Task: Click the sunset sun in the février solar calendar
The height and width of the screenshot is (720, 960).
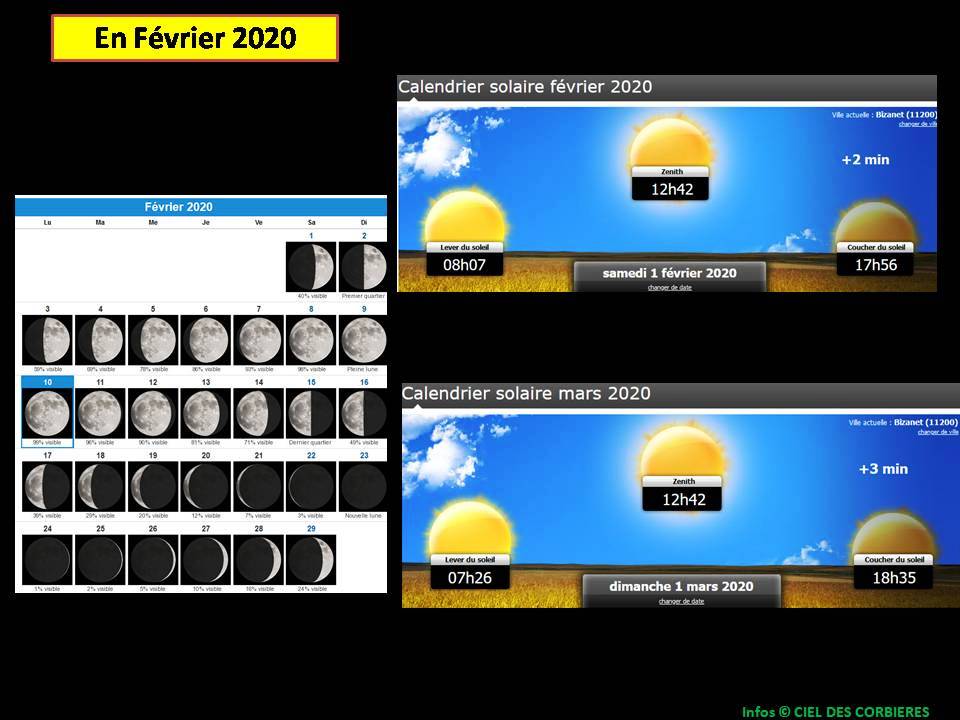Action: pos(876,222)
